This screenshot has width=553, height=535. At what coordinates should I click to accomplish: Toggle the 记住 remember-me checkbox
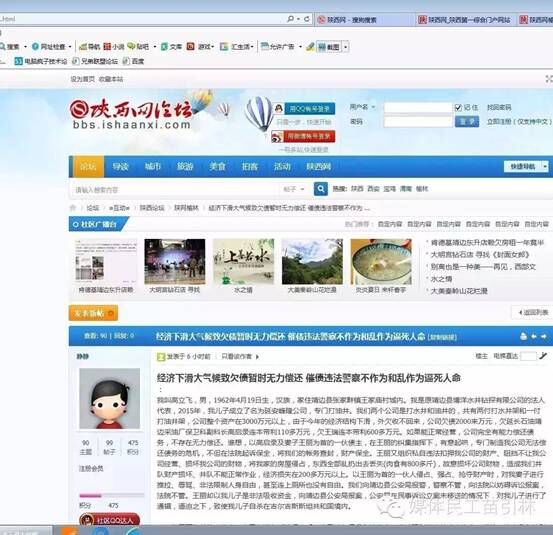click(x=458, y=108)
